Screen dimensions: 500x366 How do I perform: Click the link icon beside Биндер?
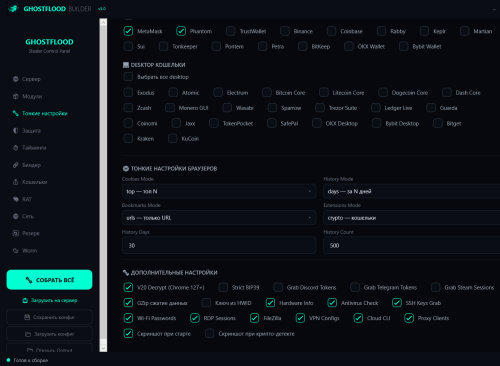(16, 165)
